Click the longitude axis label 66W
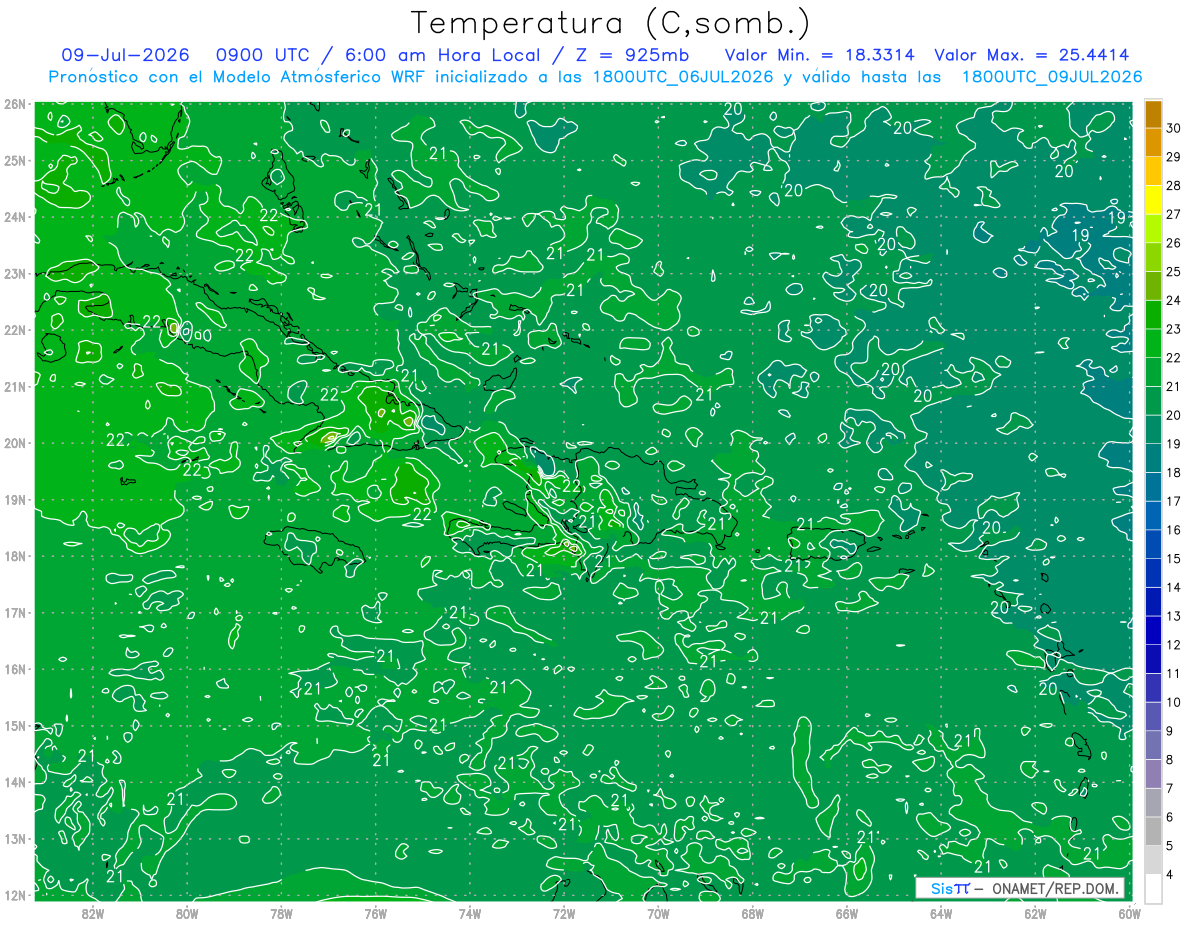The width and height of the screenshot is (1200, 927). [847, 912]
